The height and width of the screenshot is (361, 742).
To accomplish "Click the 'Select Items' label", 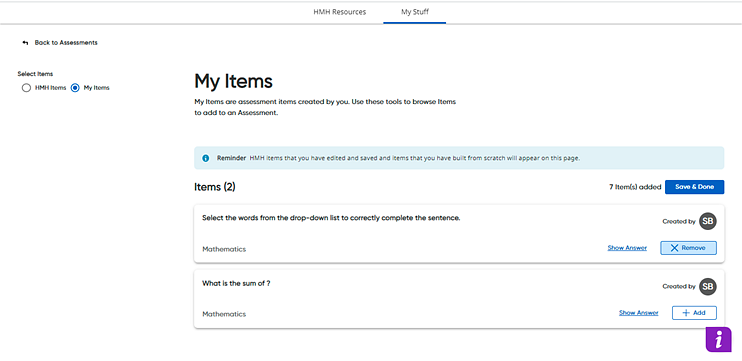I will click(x=35, y=74).
